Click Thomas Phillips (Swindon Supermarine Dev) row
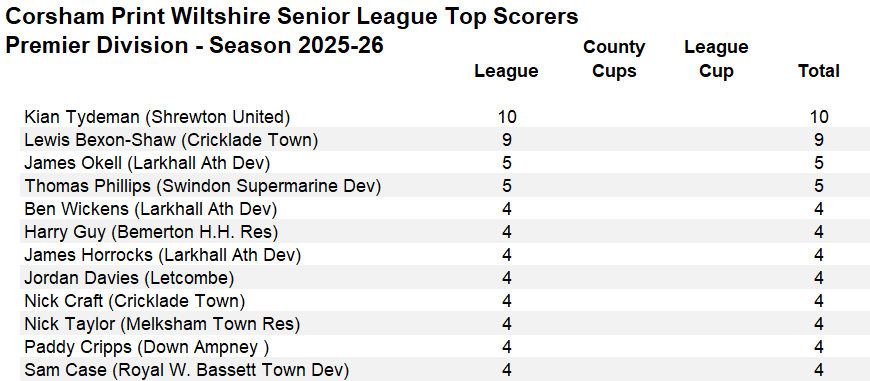Screen dimensions: 870x381 coord(445,186)
